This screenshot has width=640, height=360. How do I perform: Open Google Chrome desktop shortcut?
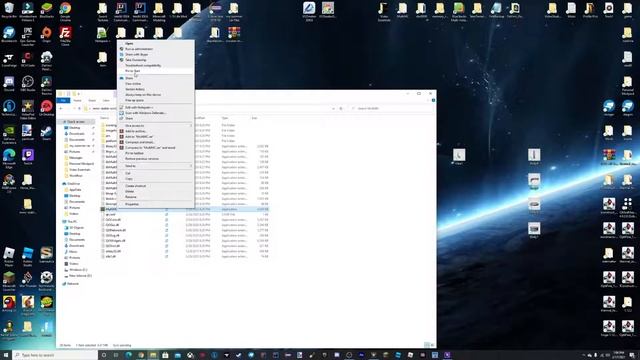pos(65,11)
